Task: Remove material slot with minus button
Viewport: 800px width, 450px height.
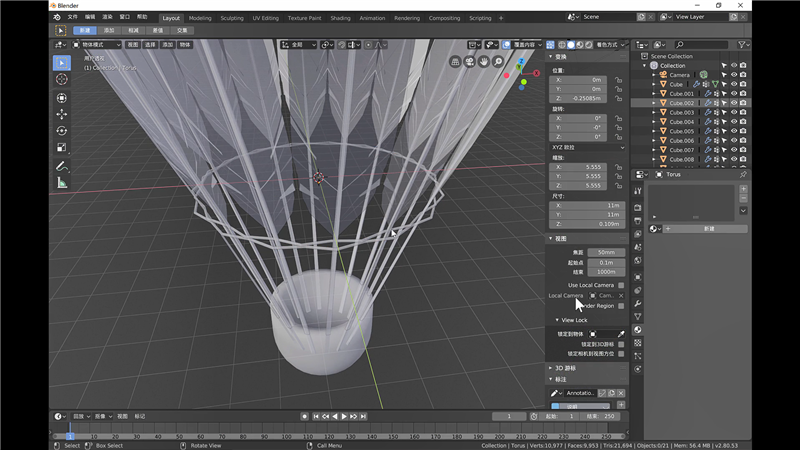Action: (x=743, y=198)
